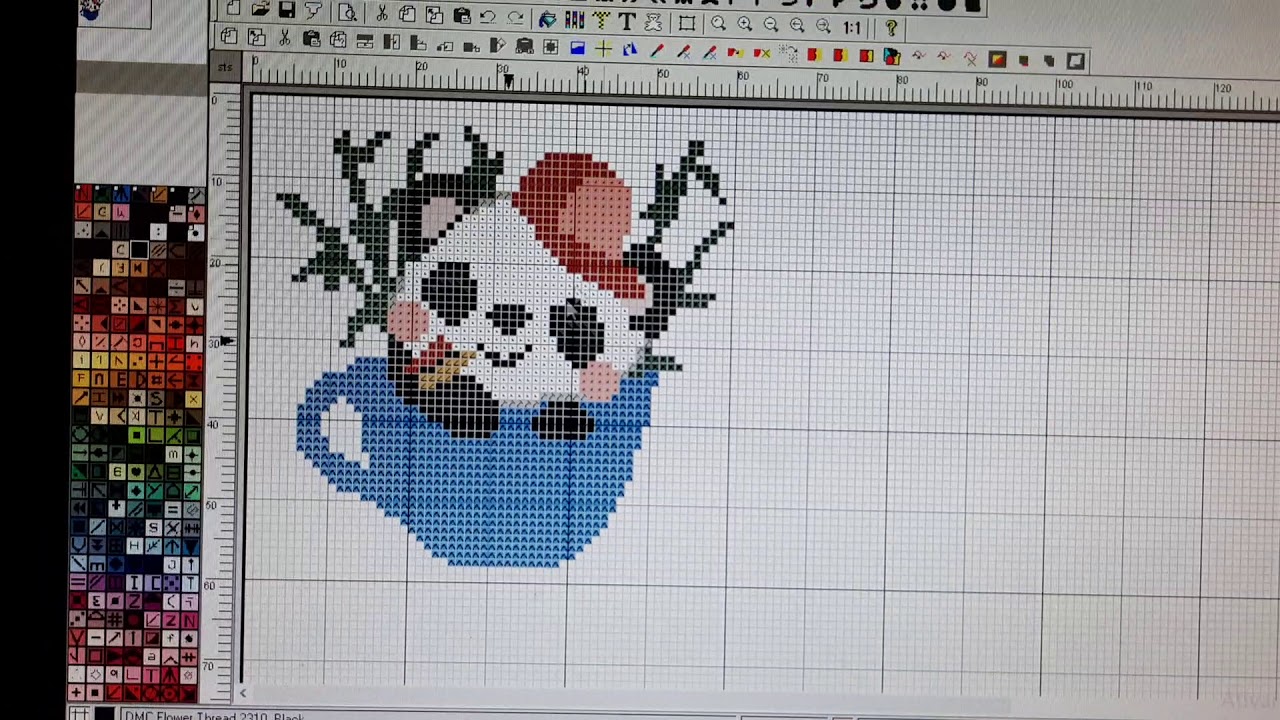Open print preview magnifier-page icon

(347, 12)
